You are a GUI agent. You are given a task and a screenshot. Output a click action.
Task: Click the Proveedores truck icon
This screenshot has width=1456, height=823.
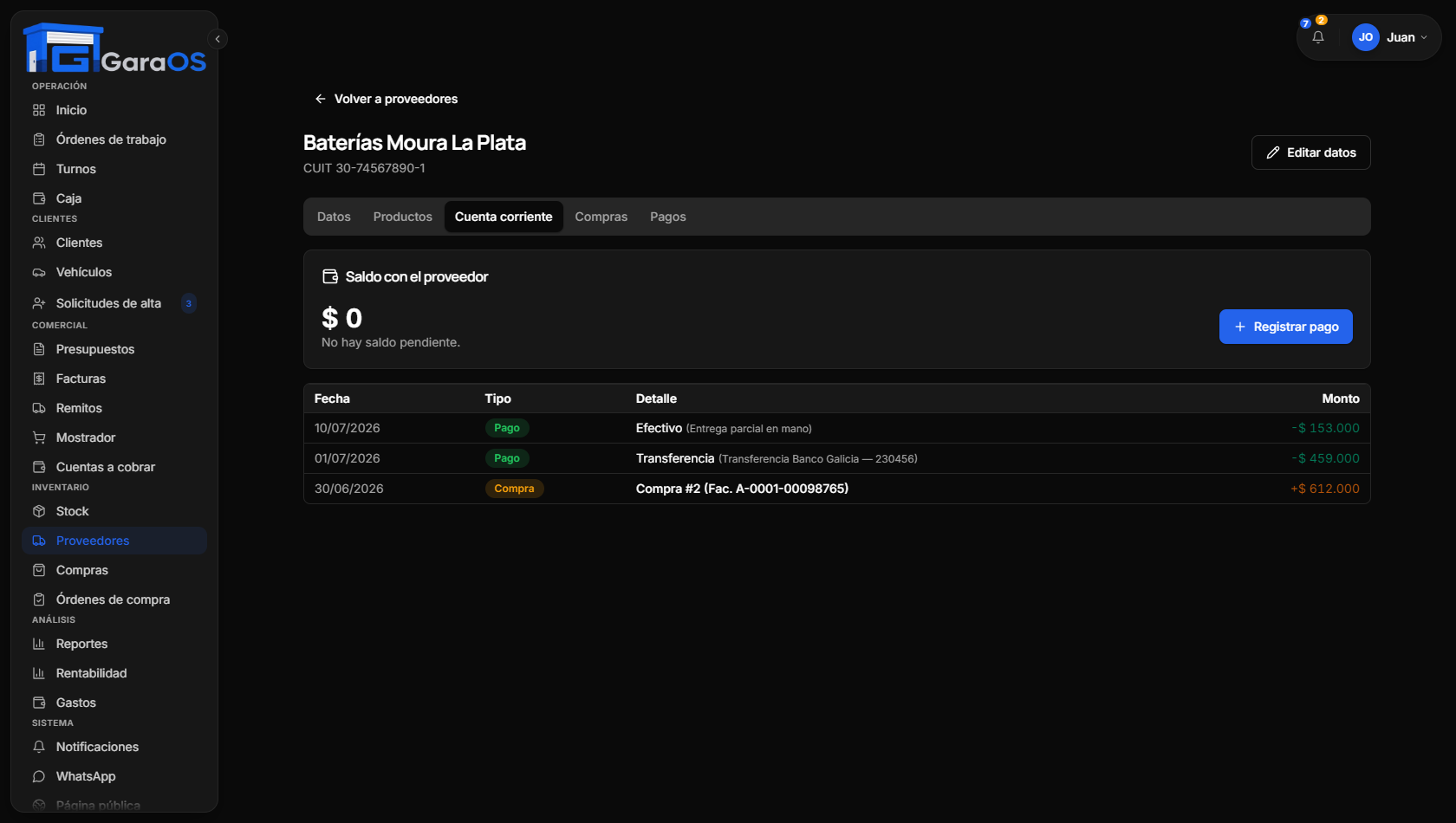point(39,541)
